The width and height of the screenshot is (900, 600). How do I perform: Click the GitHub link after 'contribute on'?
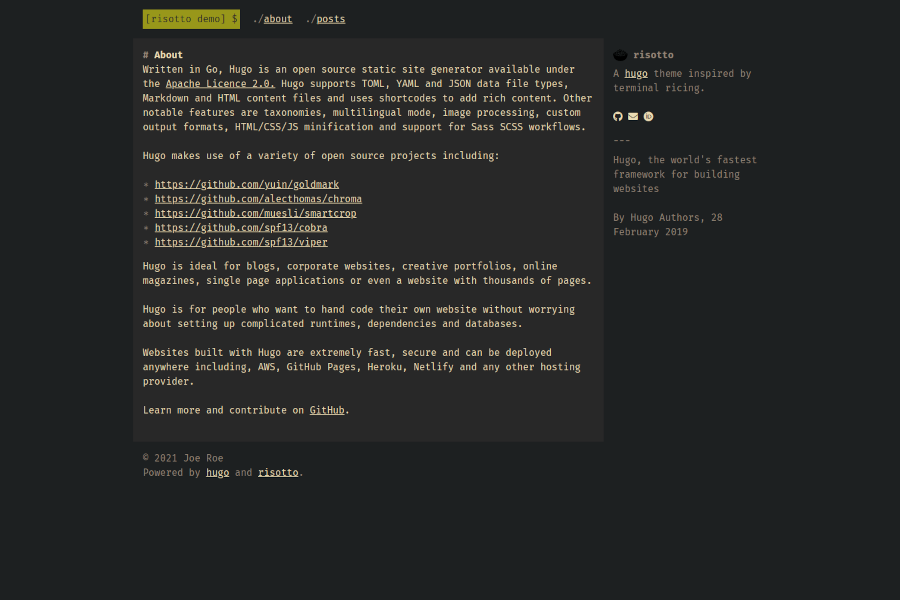327,410
